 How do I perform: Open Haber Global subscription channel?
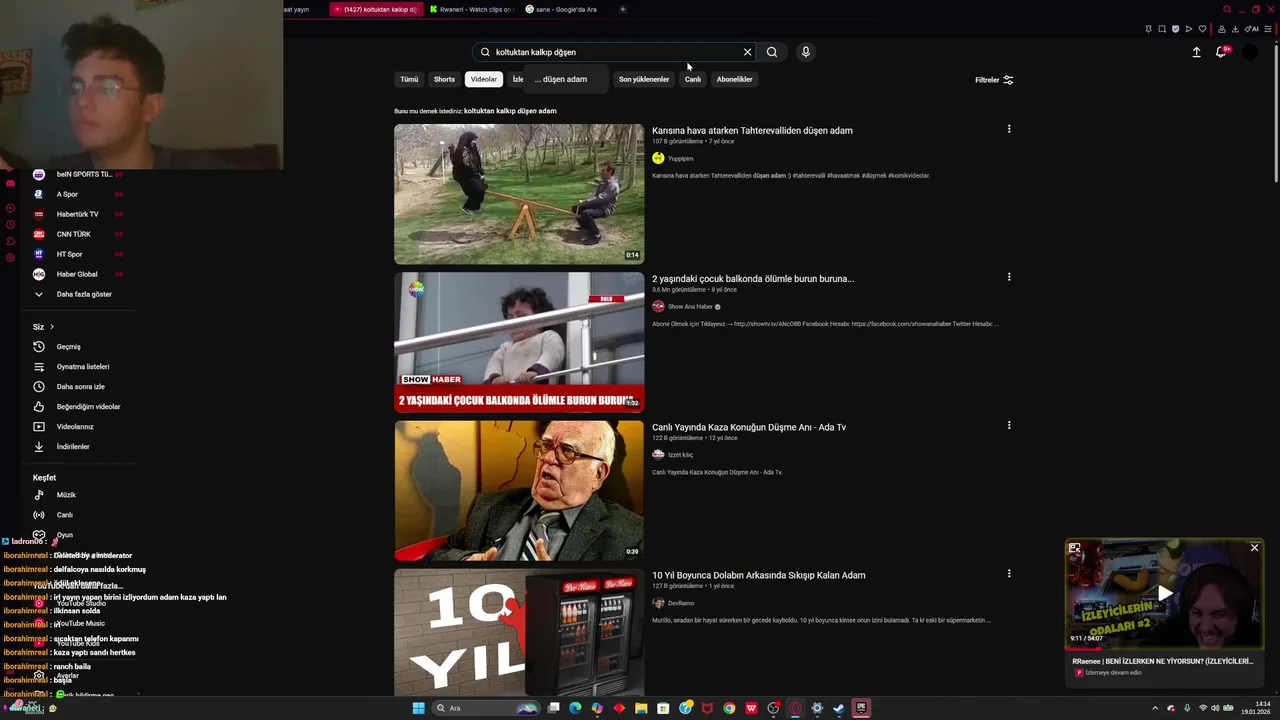click(78, 274)
